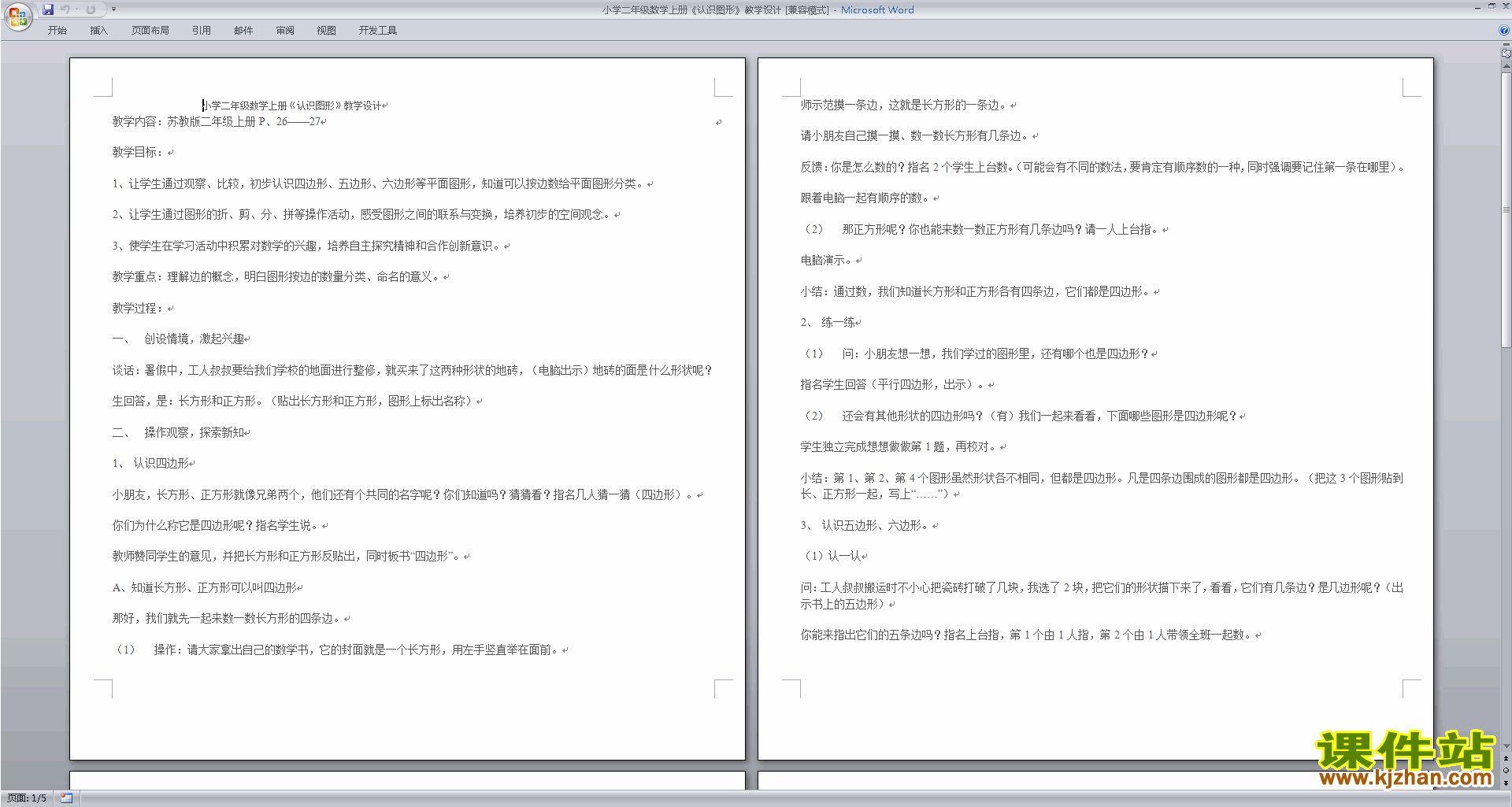Open the 开始 ribbon tab
This screenshot has height=807, width=1512.
(x=57, y=31)
